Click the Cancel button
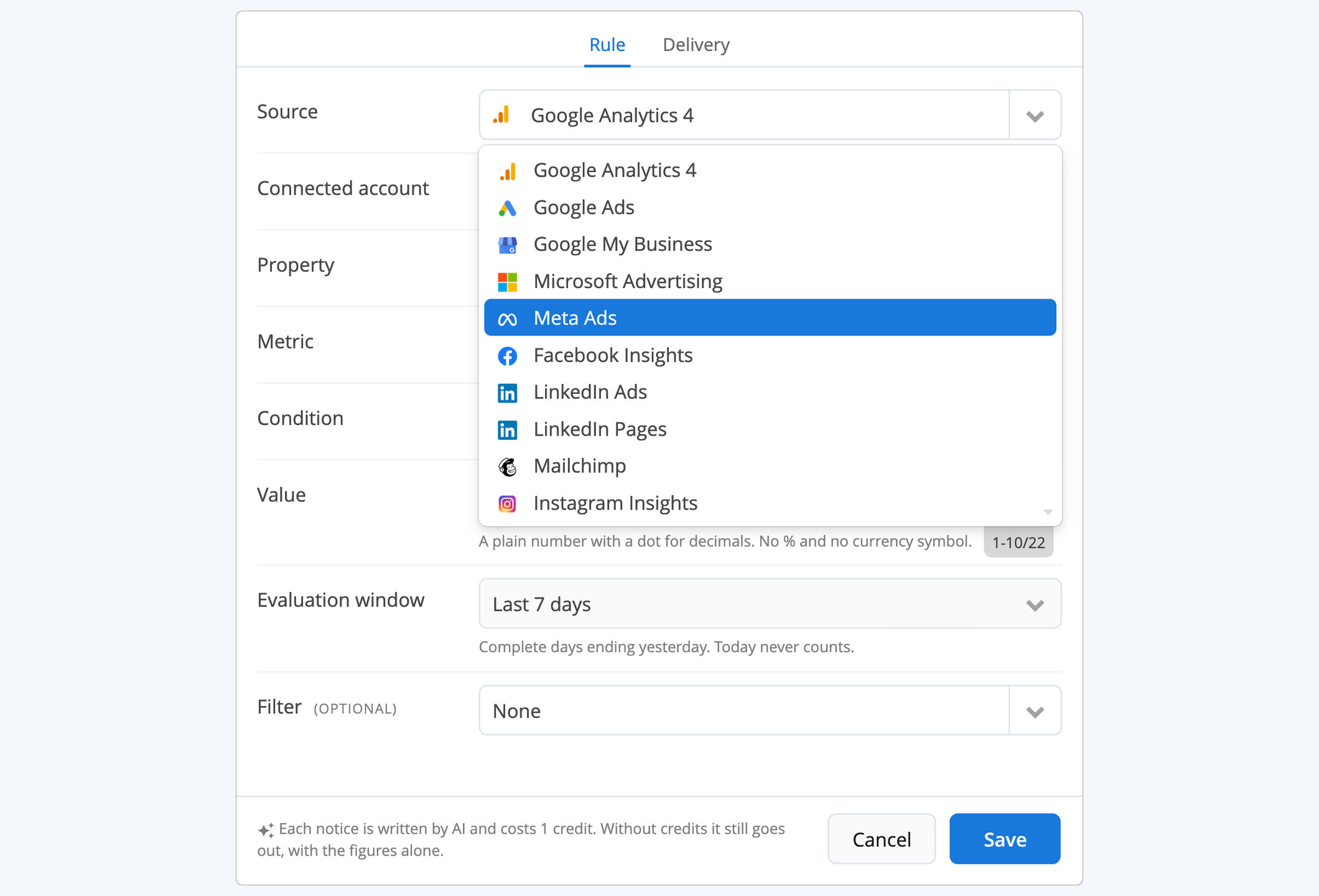This screenshot has height=896, width=1319. [x=882, y=839]
